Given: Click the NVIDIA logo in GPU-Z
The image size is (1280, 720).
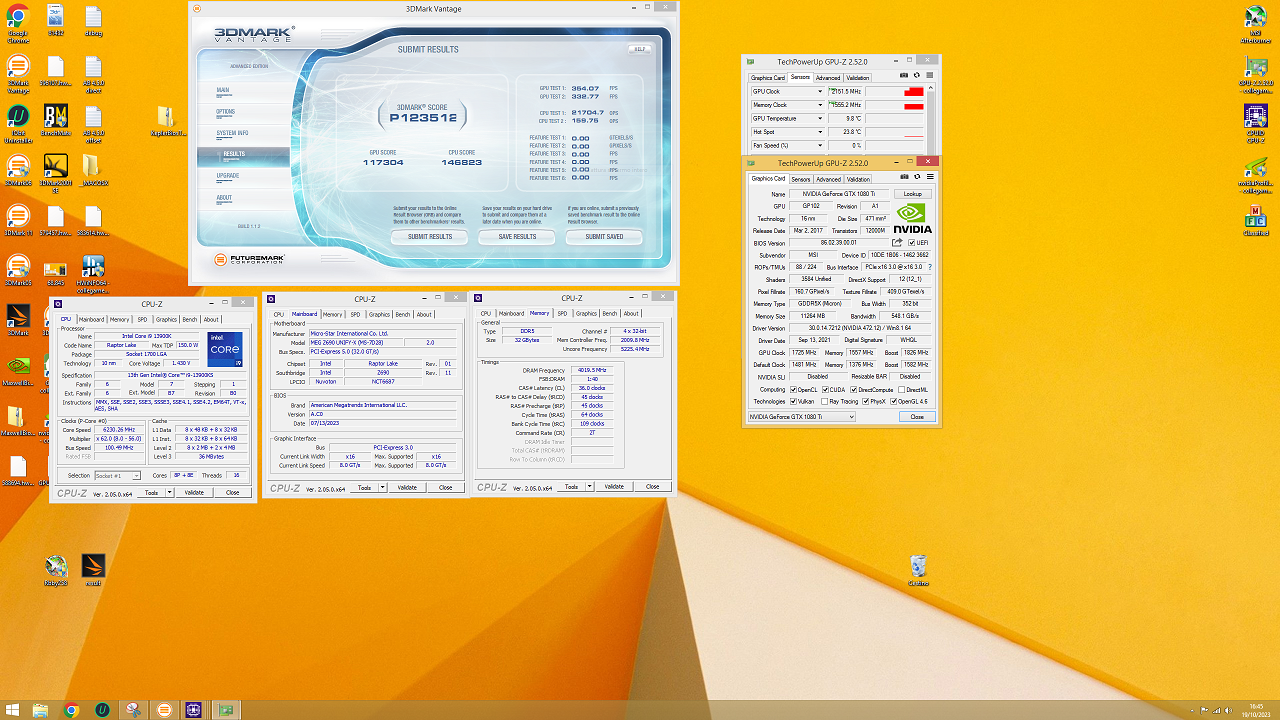Looking at the screenshot, I should tap(912, 218).
